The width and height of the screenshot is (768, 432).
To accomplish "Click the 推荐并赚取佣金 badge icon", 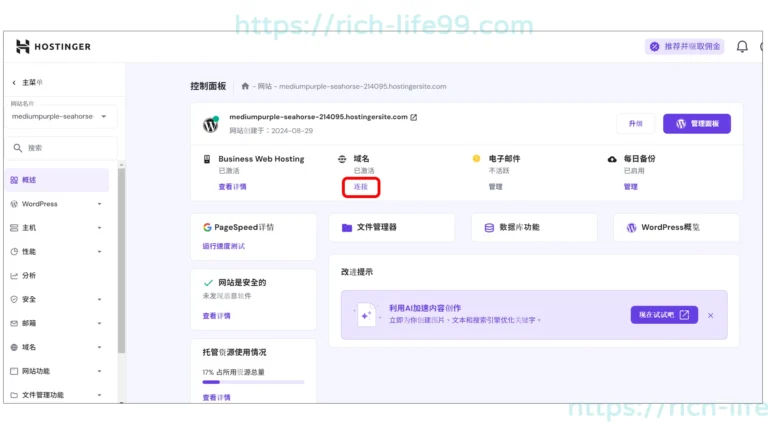I will pos(654,47).
